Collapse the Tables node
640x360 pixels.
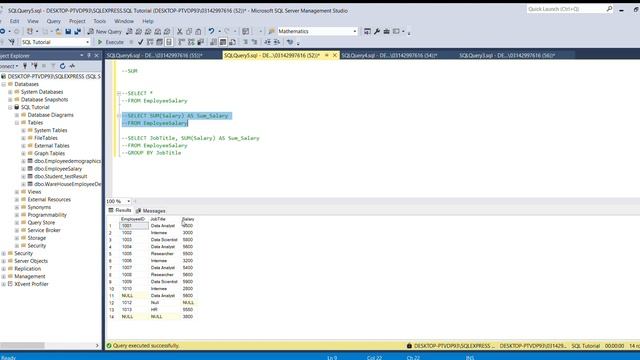point(17,122)
